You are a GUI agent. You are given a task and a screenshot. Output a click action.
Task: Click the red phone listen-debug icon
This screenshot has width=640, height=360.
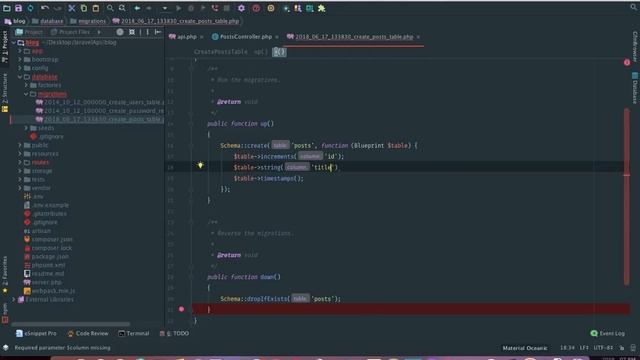215,8
